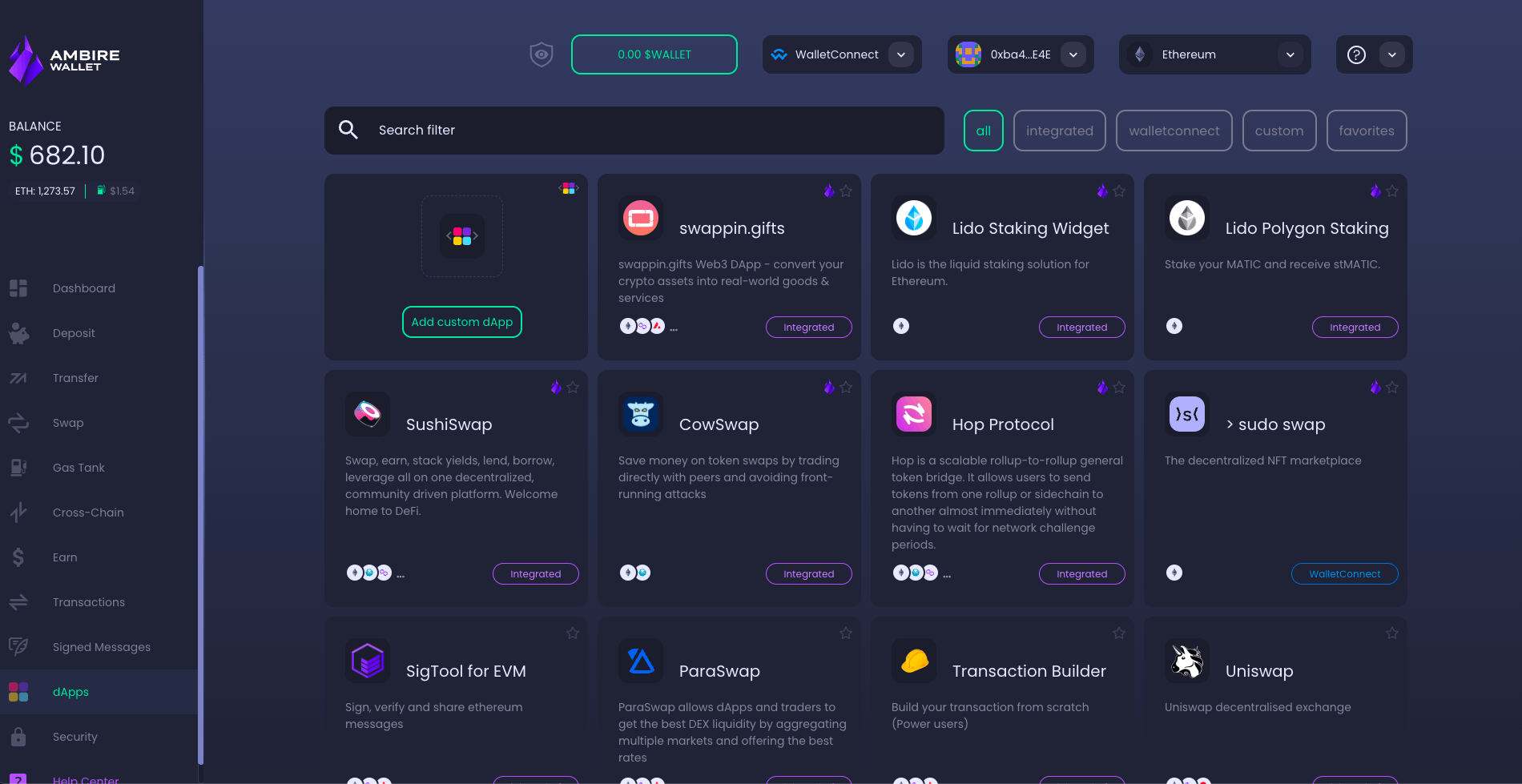1522x784 pixels.
Task: Toggle SushiSwap favorite star
Action: point(573,388)
